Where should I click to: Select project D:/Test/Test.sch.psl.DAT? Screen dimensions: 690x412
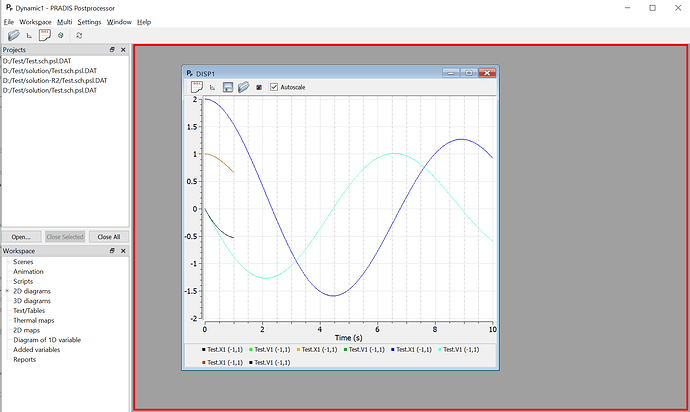(x=37, y=61)
